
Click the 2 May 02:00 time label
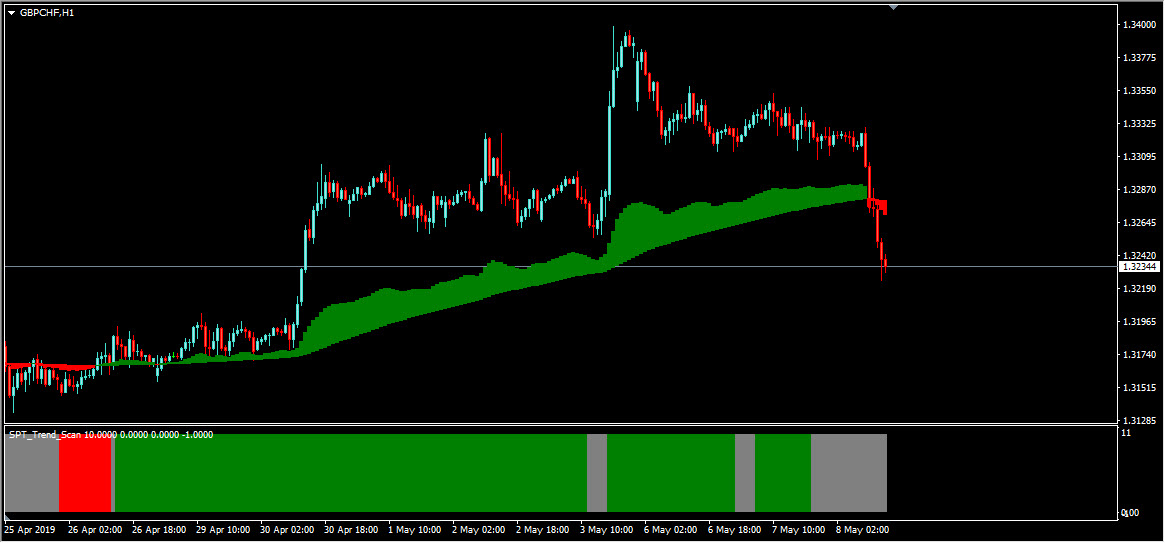click(x=478, y=530)
